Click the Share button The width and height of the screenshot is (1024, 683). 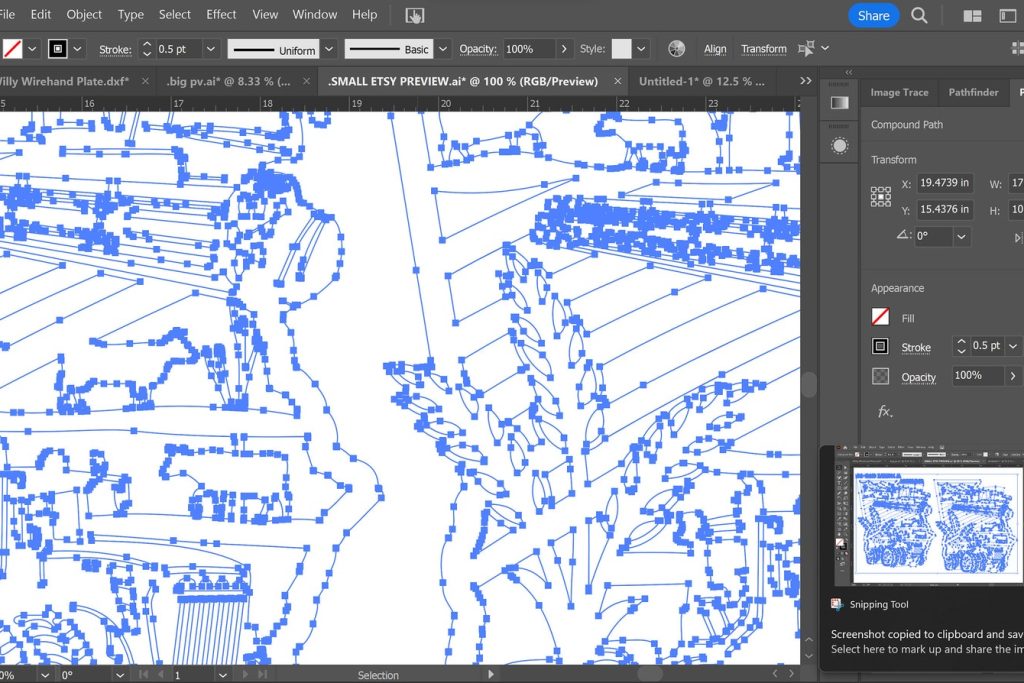click(873, 15)
